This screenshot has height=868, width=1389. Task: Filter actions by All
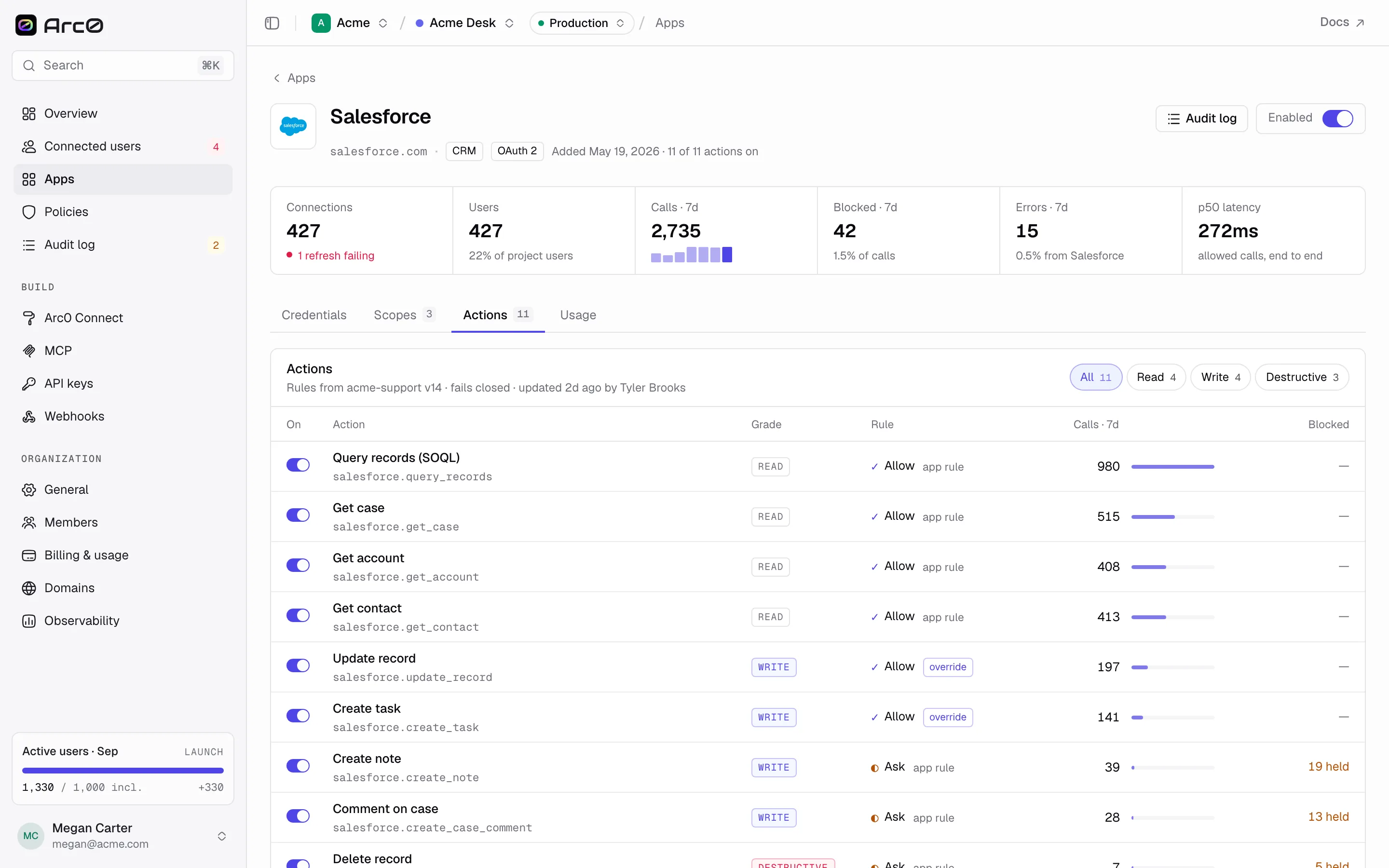point(1096,377)
